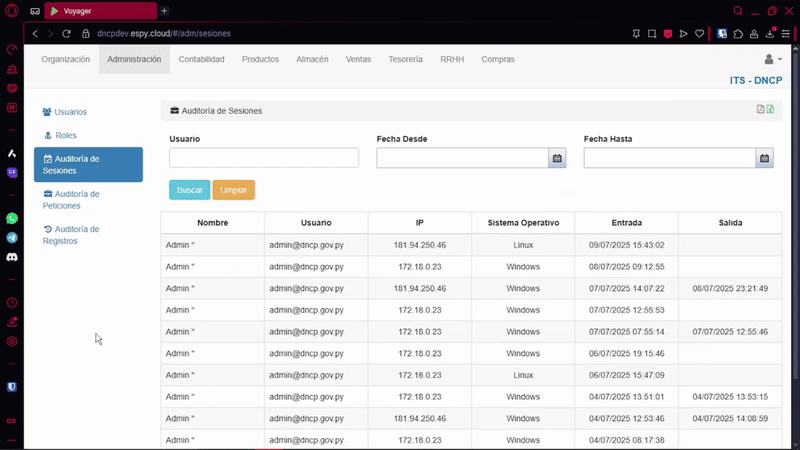Export sessions table as PDF
The image size is (800, 450).
point(760,110)
